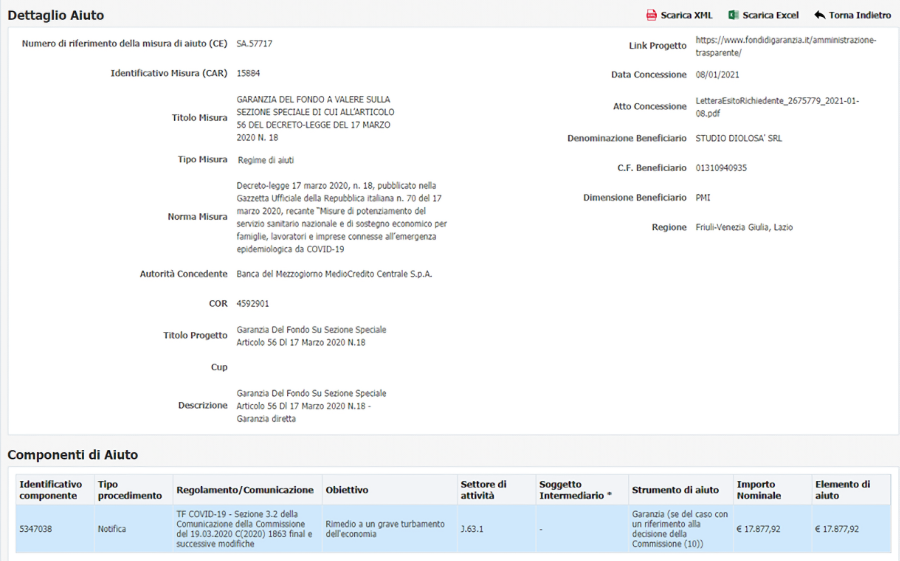Image resolution: width=900 pixels, height=561 pixels.
Task: Click the Dettaglio Aiuto heading
Action: pyautogui.click(x=56, y=16)
